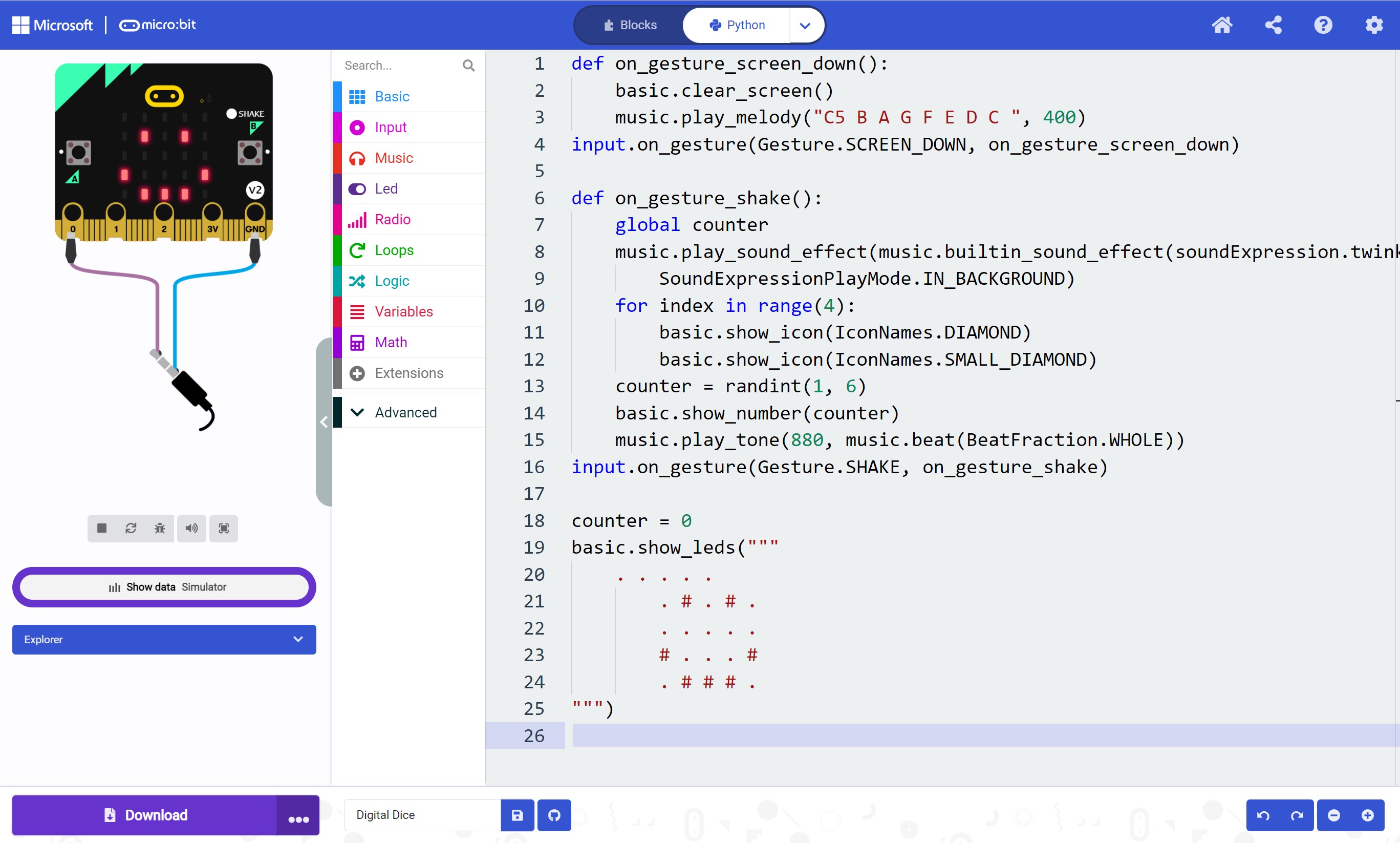
Task: Click the 3V pin on simulator
Action: (212, 218)
